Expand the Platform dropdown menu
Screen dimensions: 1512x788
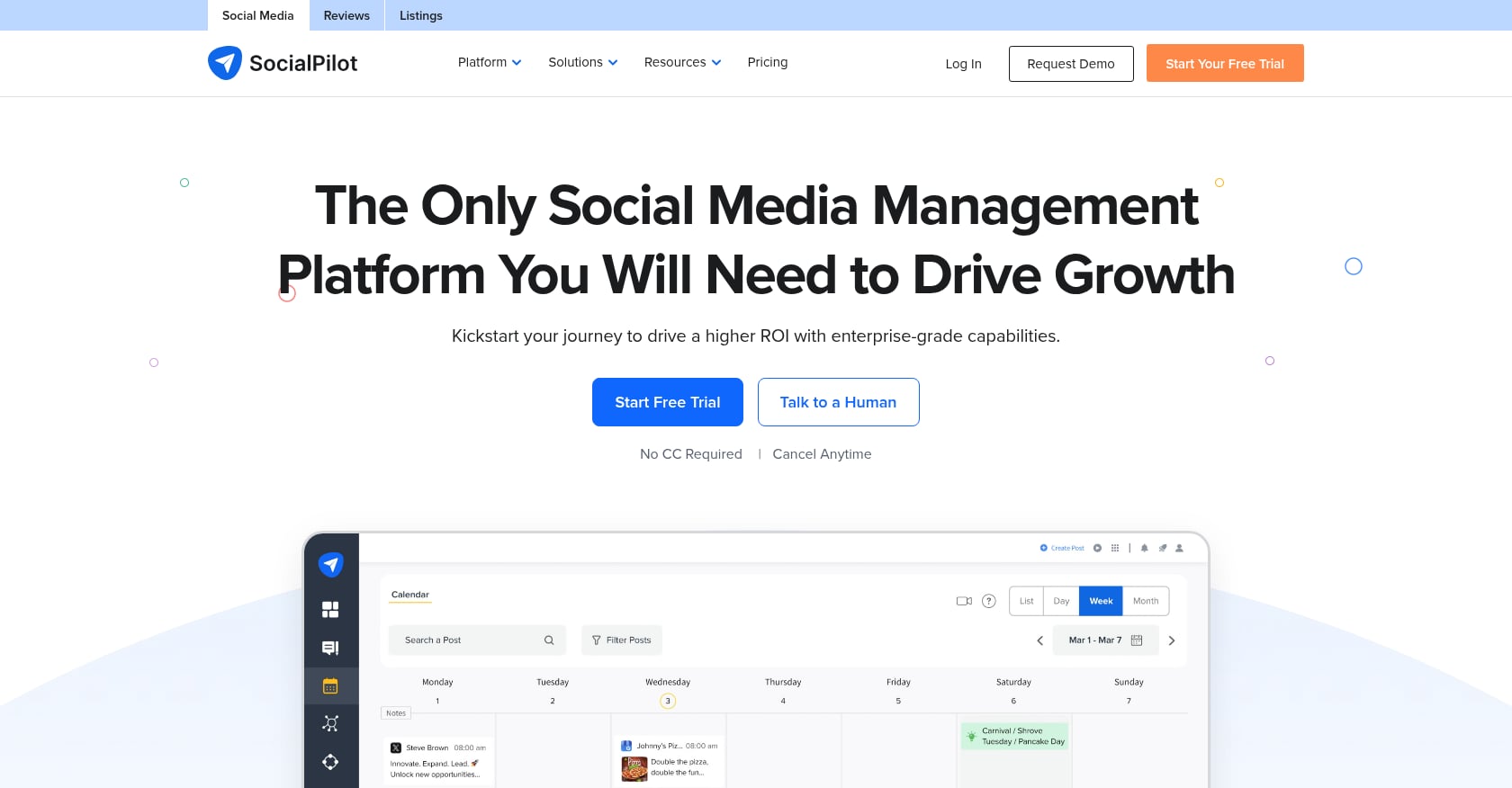490,62
